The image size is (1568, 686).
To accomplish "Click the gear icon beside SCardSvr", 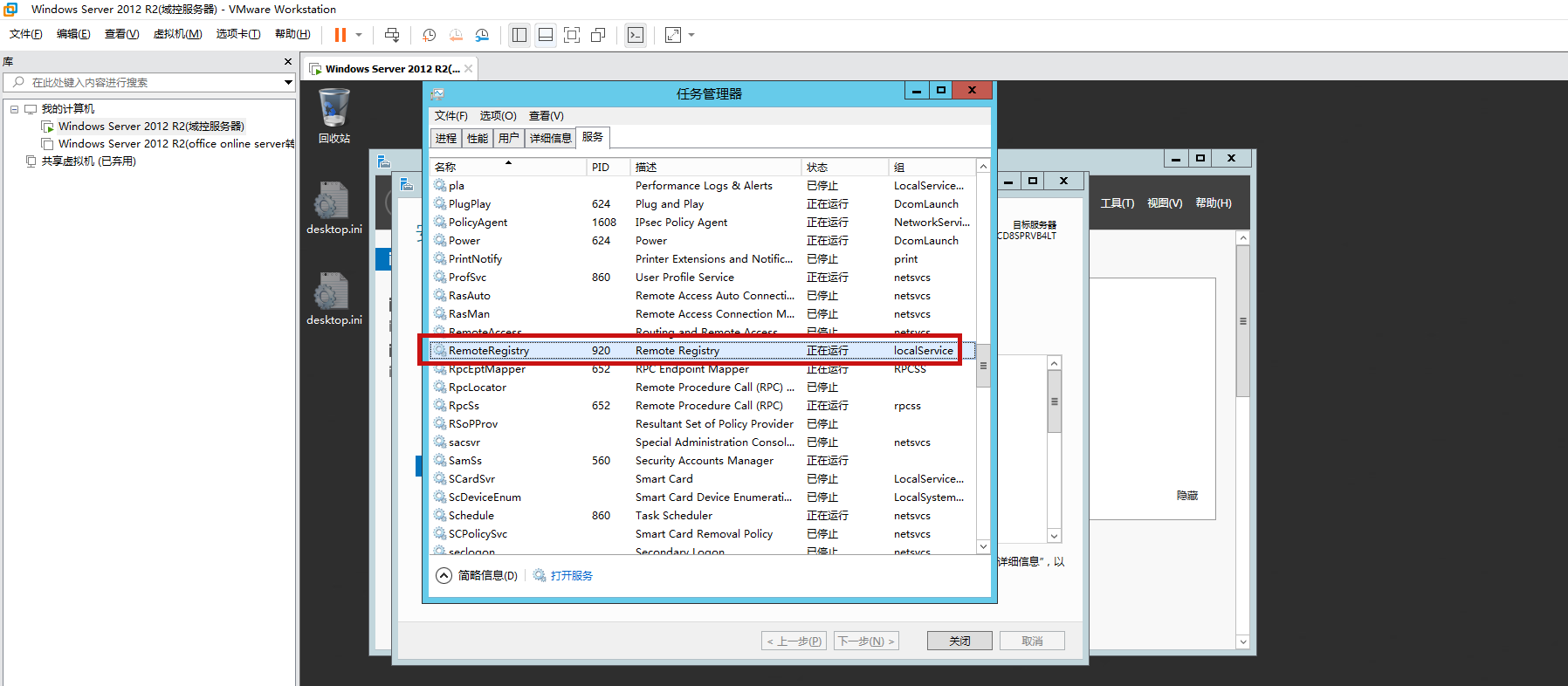I will pos(440,478).
